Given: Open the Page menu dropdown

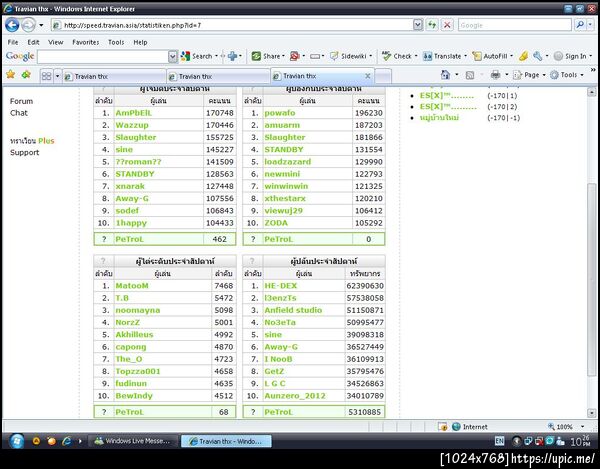Looking at the screenshot, I should [x=528, y=75].
